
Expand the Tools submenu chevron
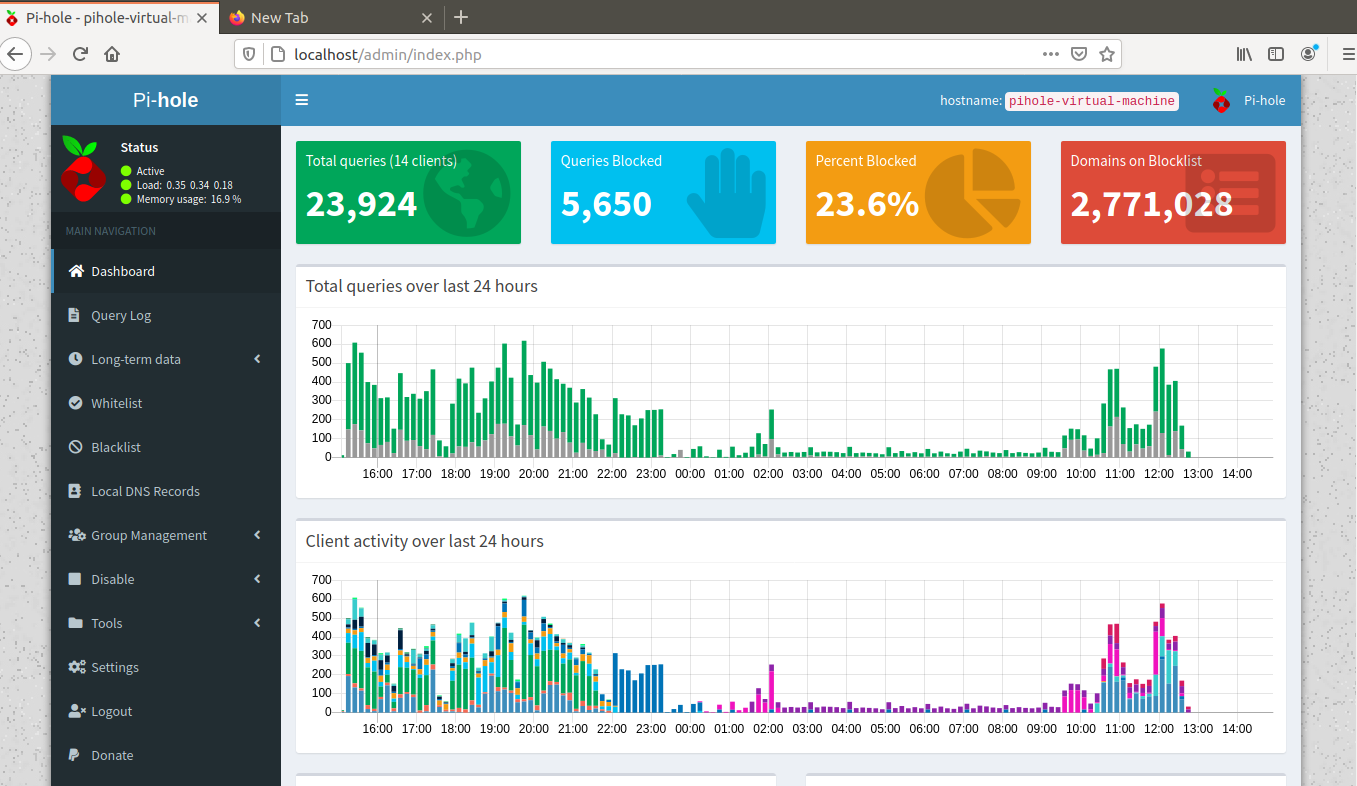tap(257, 623)
